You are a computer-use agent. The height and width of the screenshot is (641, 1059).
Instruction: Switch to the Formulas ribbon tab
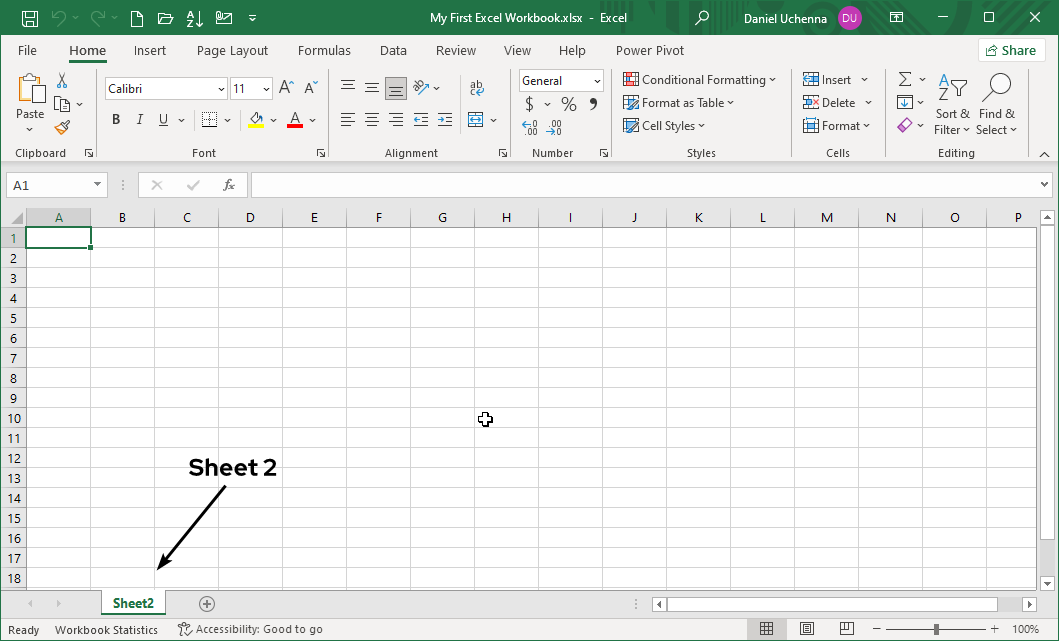pos(324,50)
